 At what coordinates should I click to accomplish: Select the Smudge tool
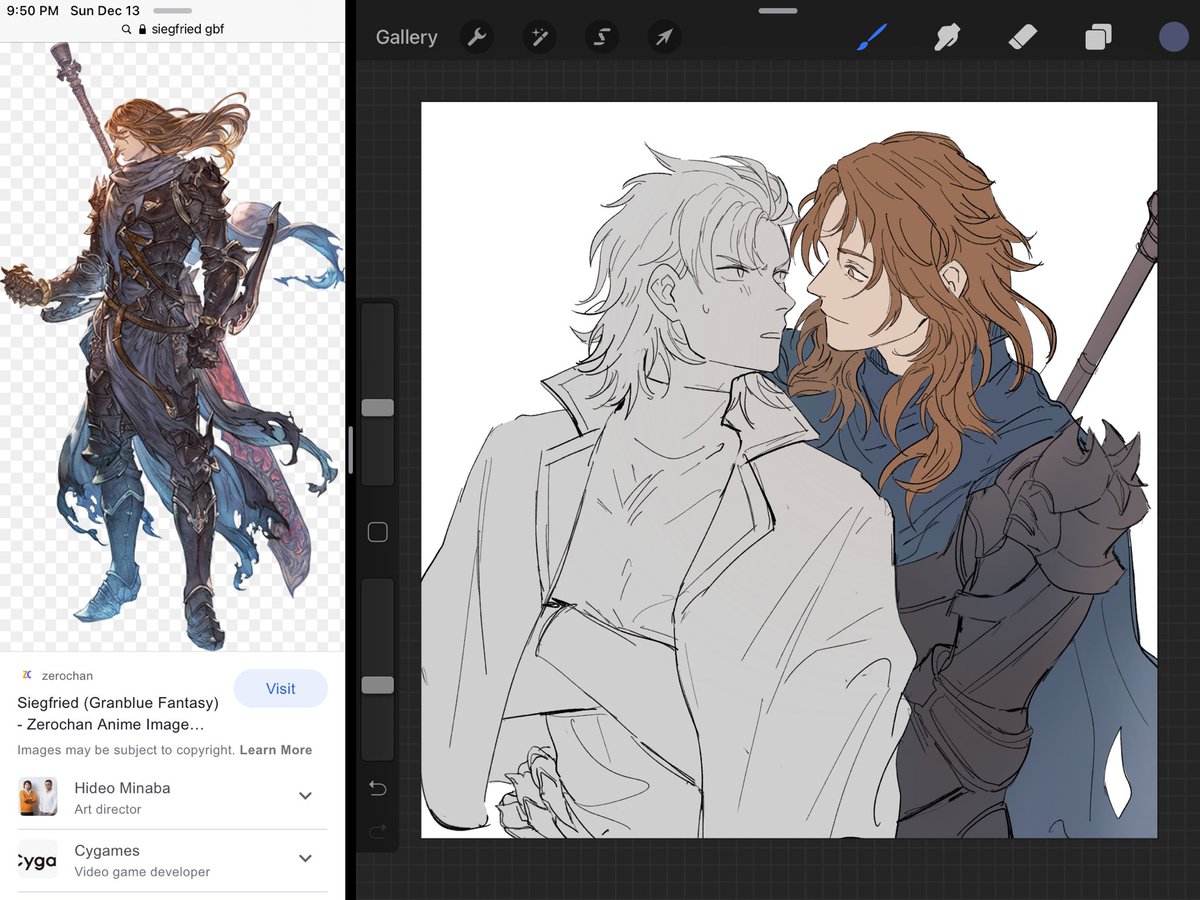coord(946,38)
